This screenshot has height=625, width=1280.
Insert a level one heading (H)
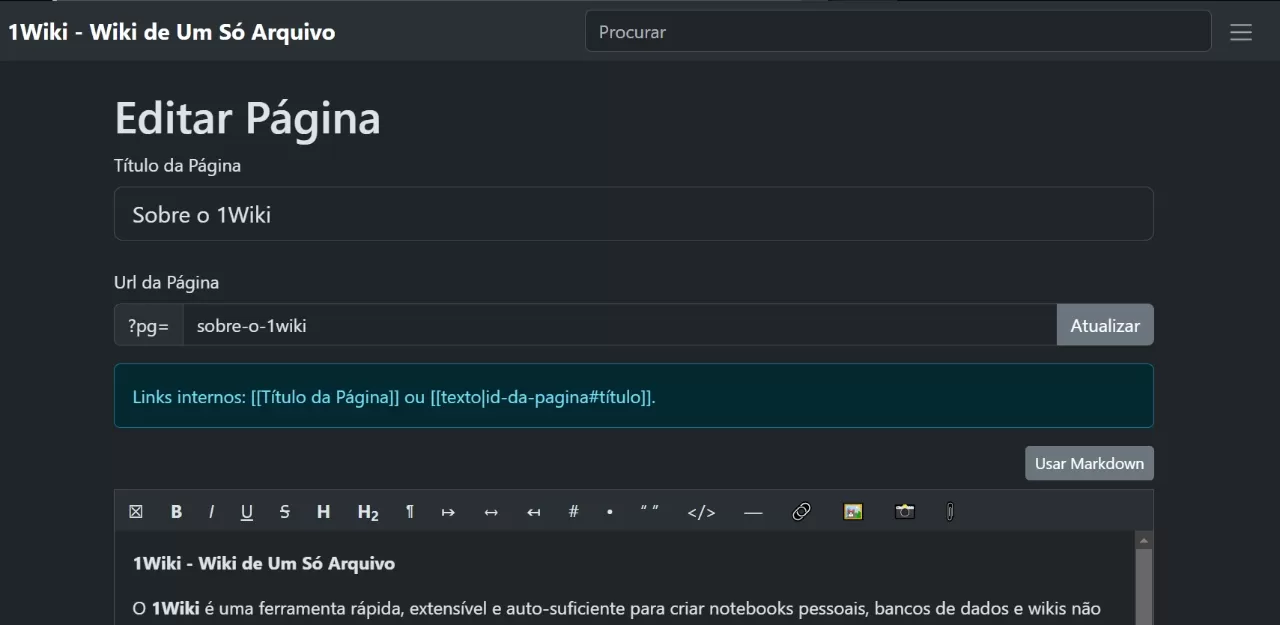[323, 512]
